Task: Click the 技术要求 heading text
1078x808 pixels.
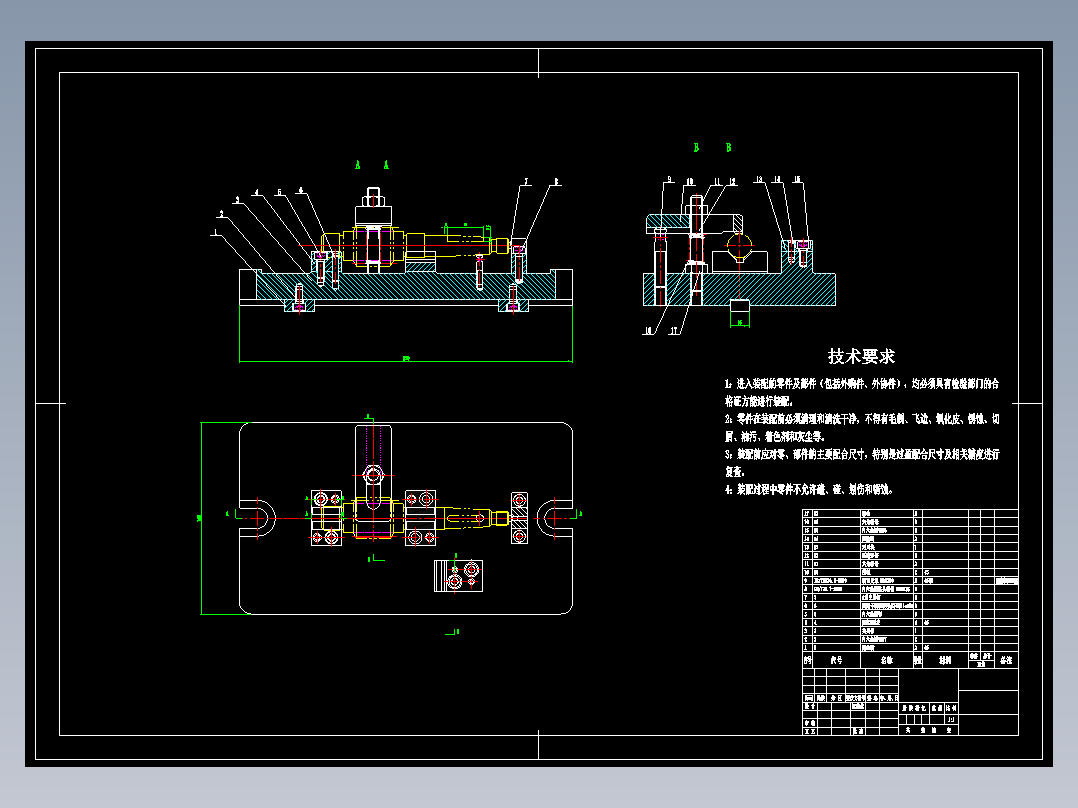Action: point(861,356)
